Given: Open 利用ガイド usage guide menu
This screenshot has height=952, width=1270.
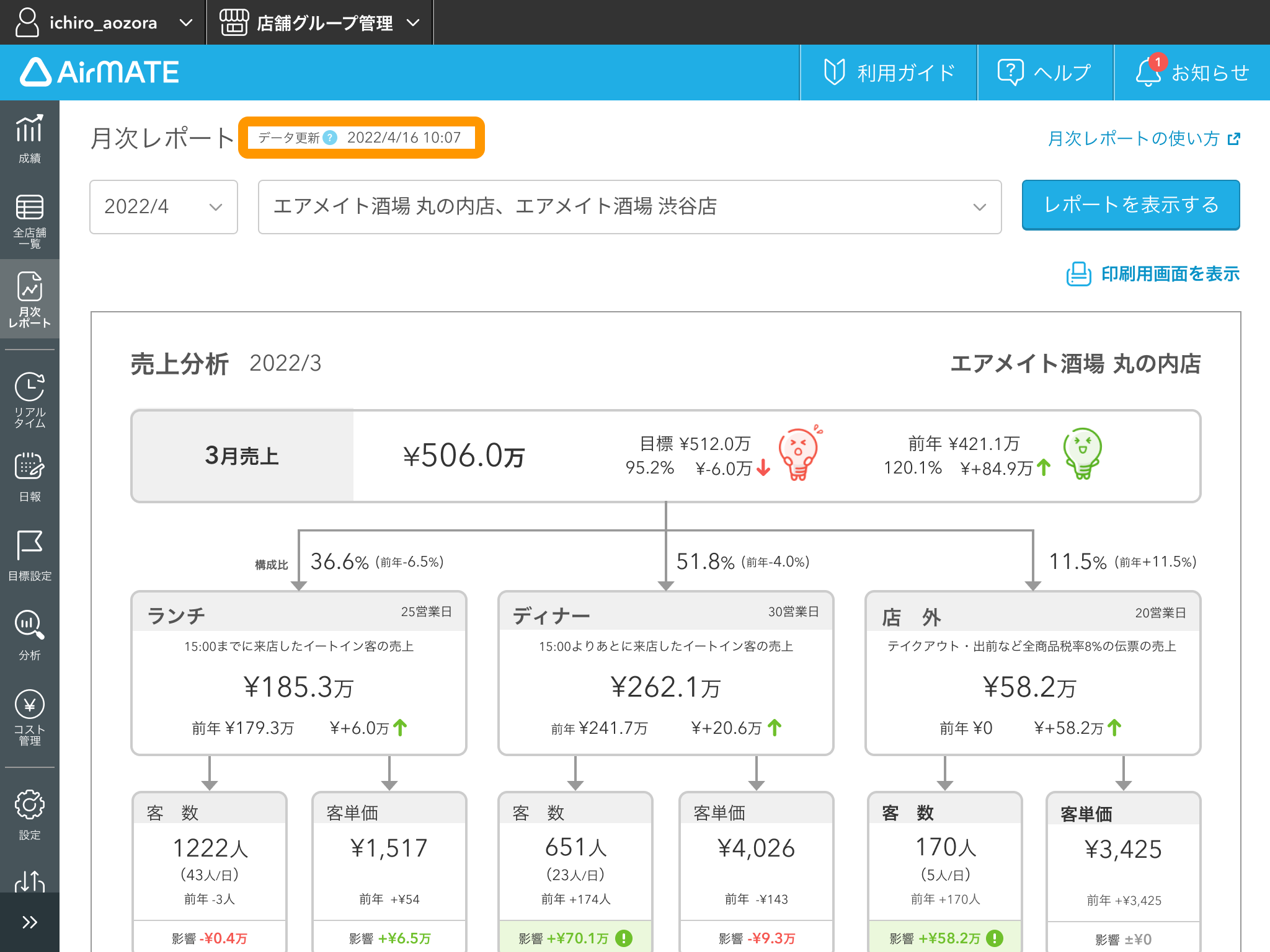Looking at the screenshot, I should click(889, 73).
